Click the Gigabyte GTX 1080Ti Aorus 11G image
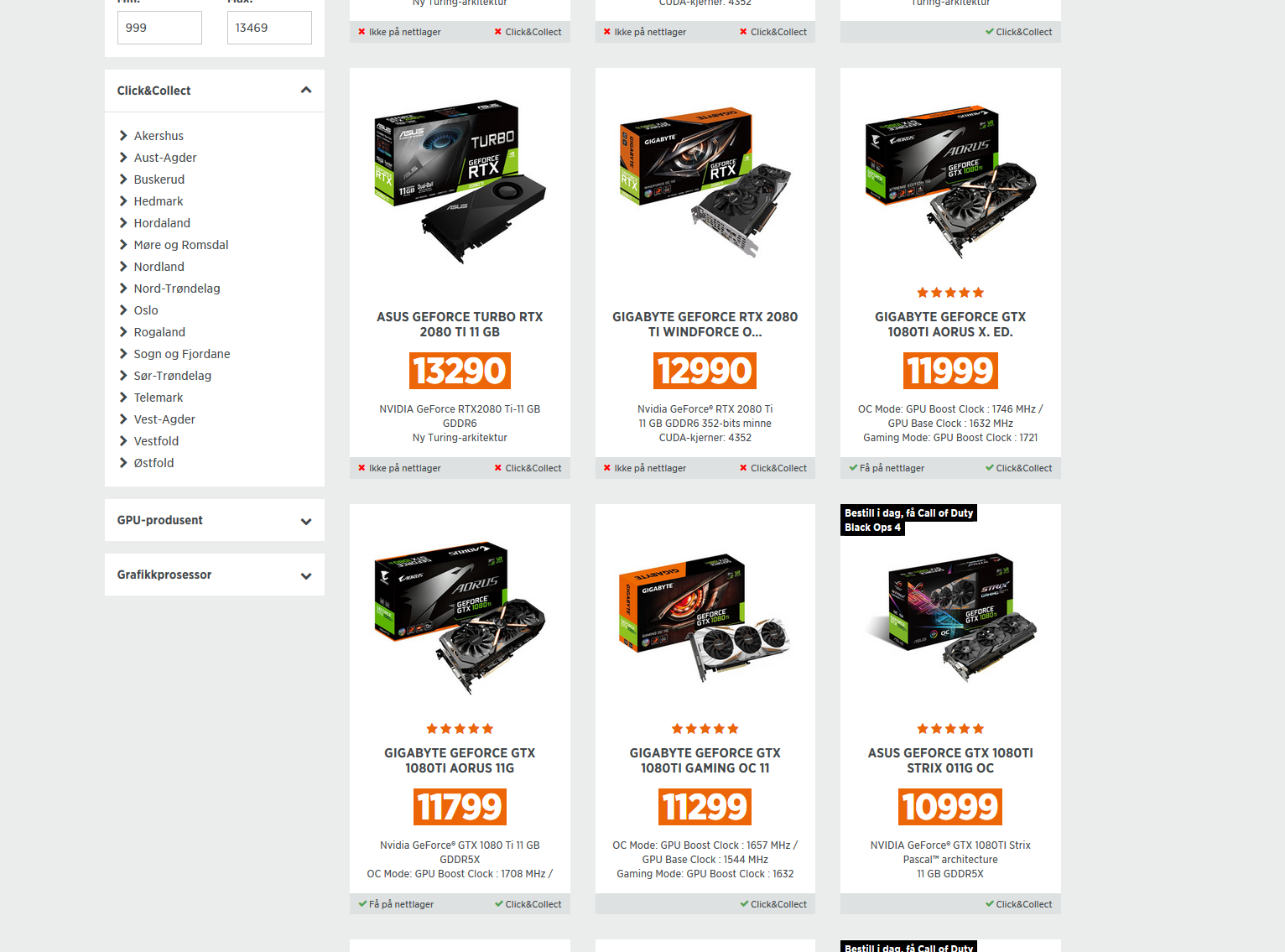Image resolution: width=1285 pixels, height=952 pixels. (x=460, y=618)
